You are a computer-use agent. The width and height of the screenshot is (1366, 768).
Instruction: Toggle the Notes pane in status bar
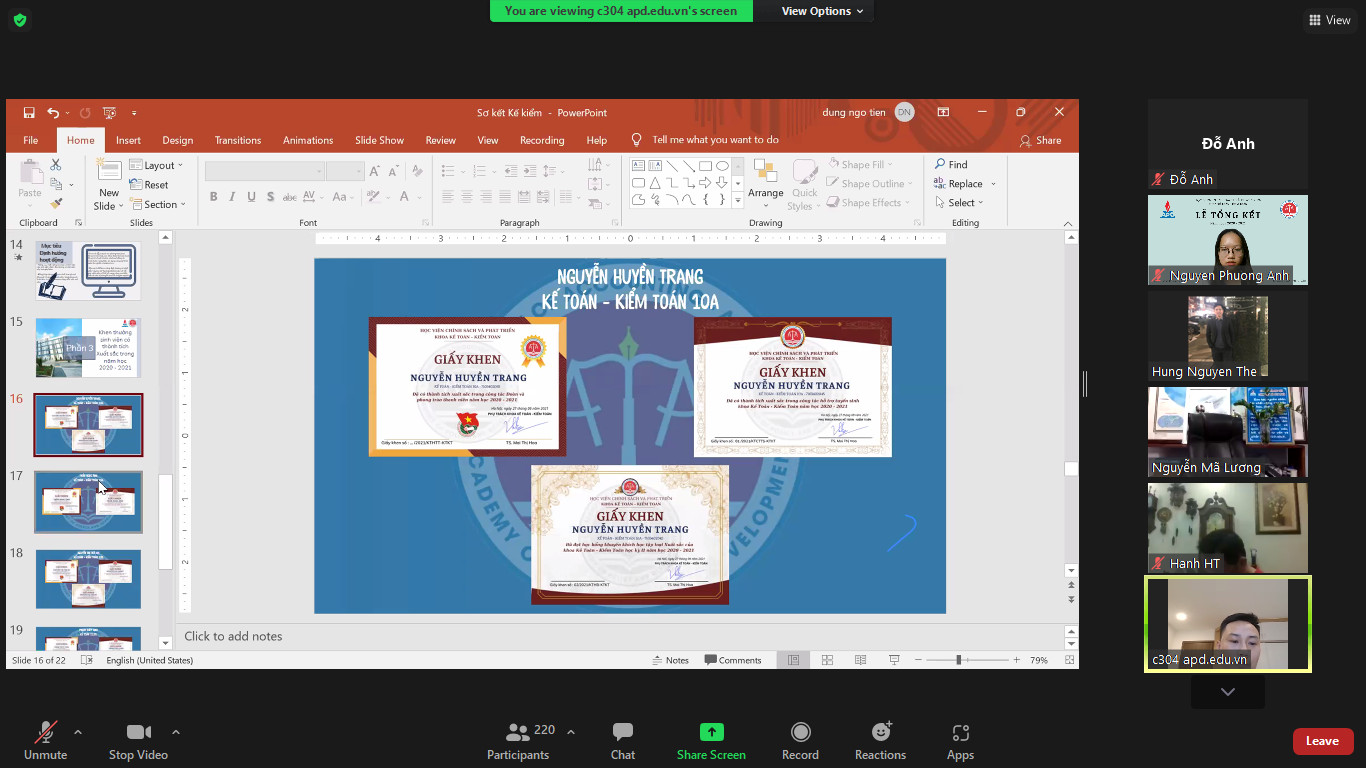669,660
